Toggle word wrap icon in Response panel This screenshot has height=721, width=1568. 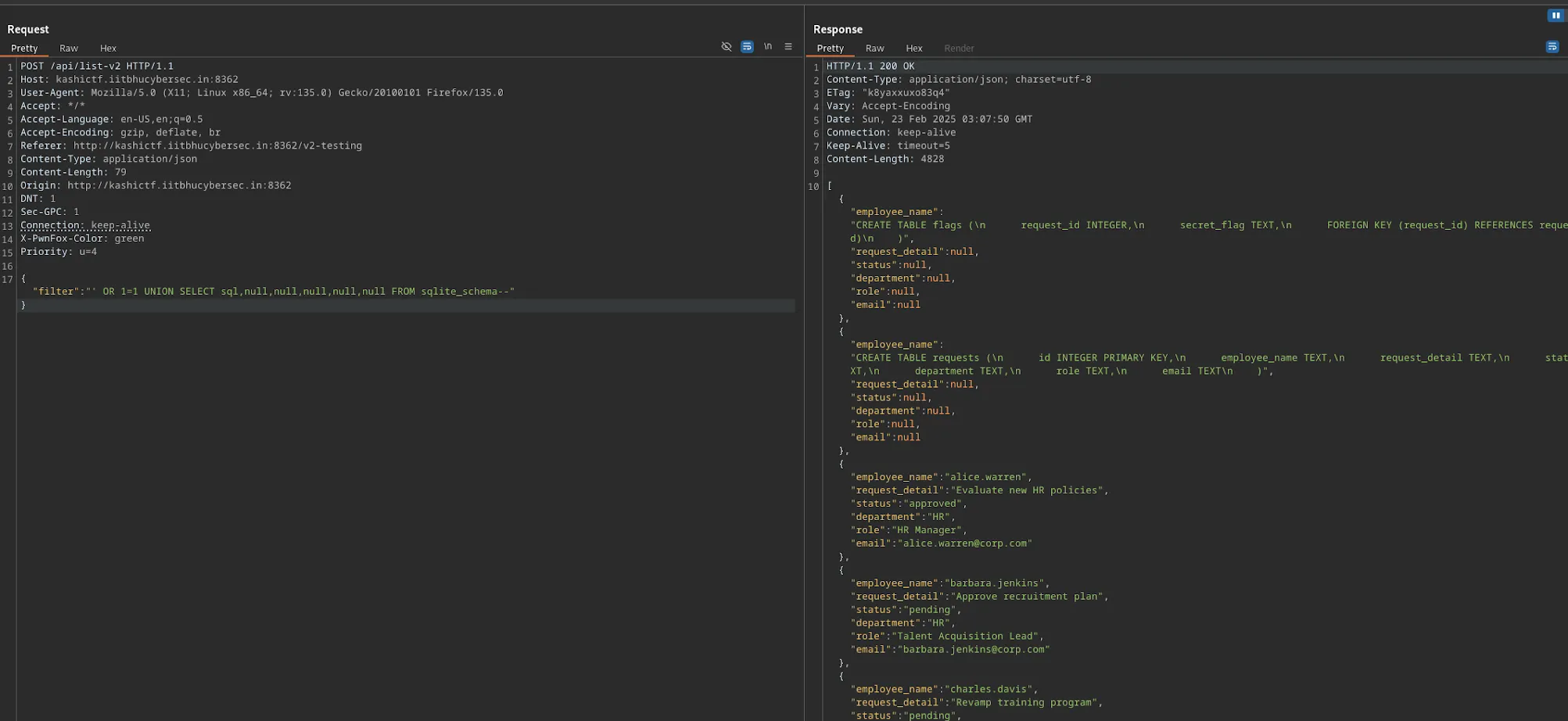pos(1552,47)
